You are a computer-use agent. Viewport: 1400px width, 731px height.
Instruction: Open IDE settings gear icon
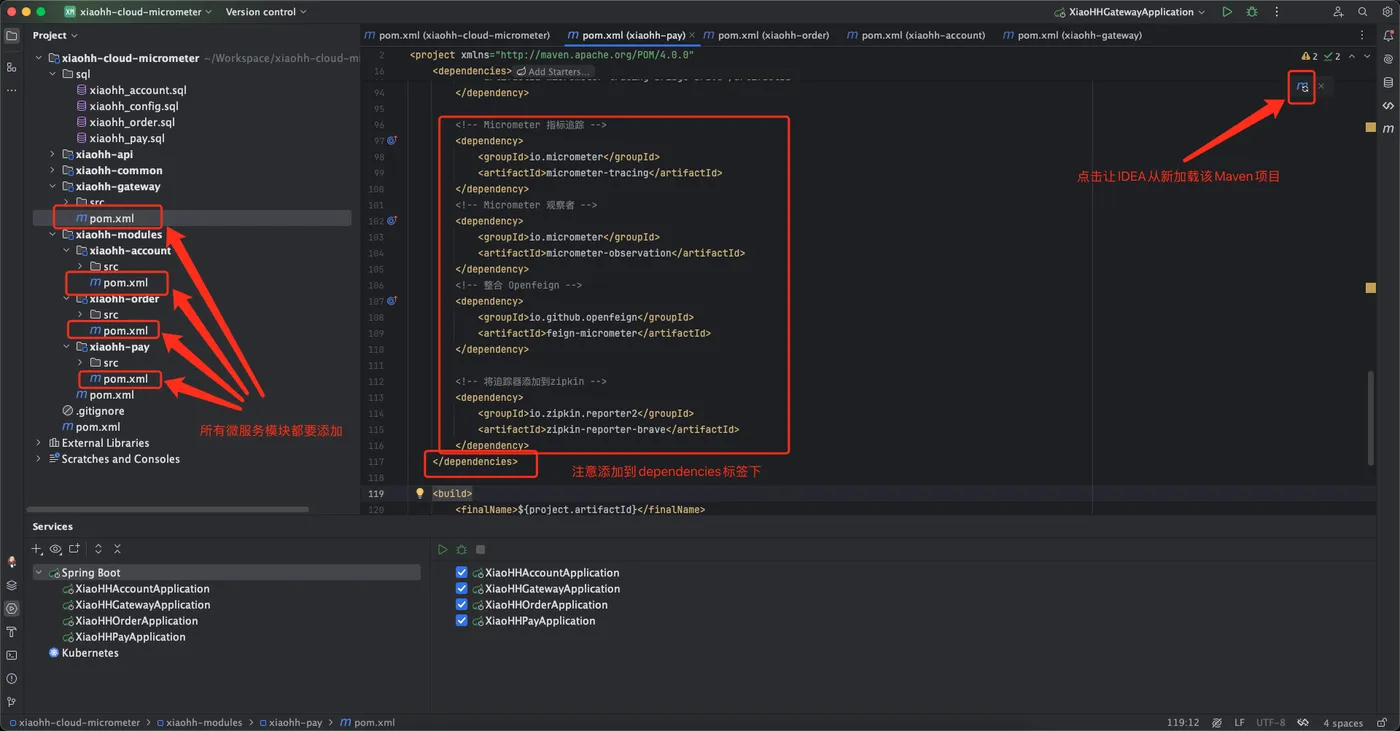coord(1387,12)
